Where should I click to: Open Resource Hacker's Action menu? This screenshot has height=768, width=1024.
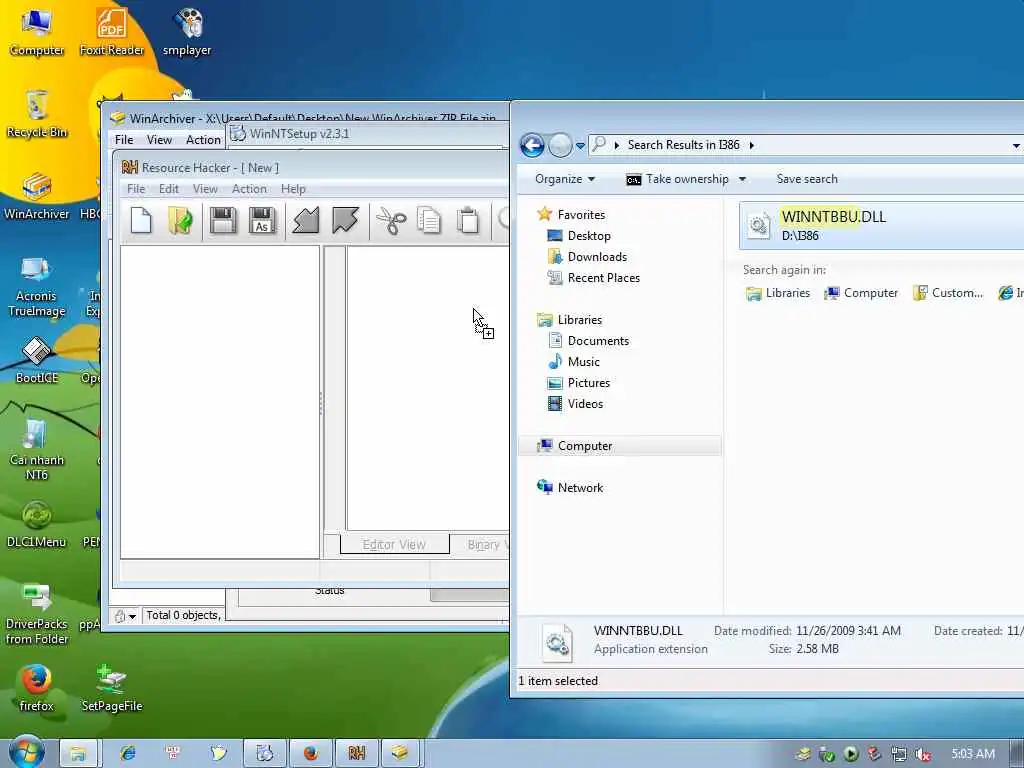click(249, 189)
